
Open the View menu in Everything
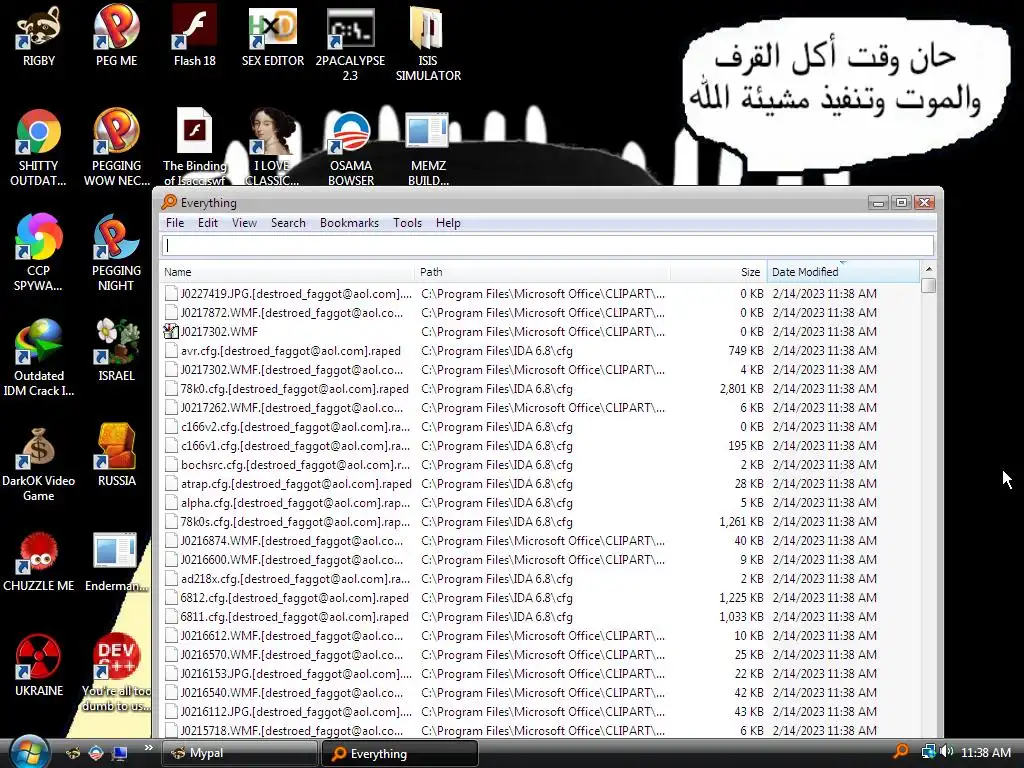coord(244,223)
